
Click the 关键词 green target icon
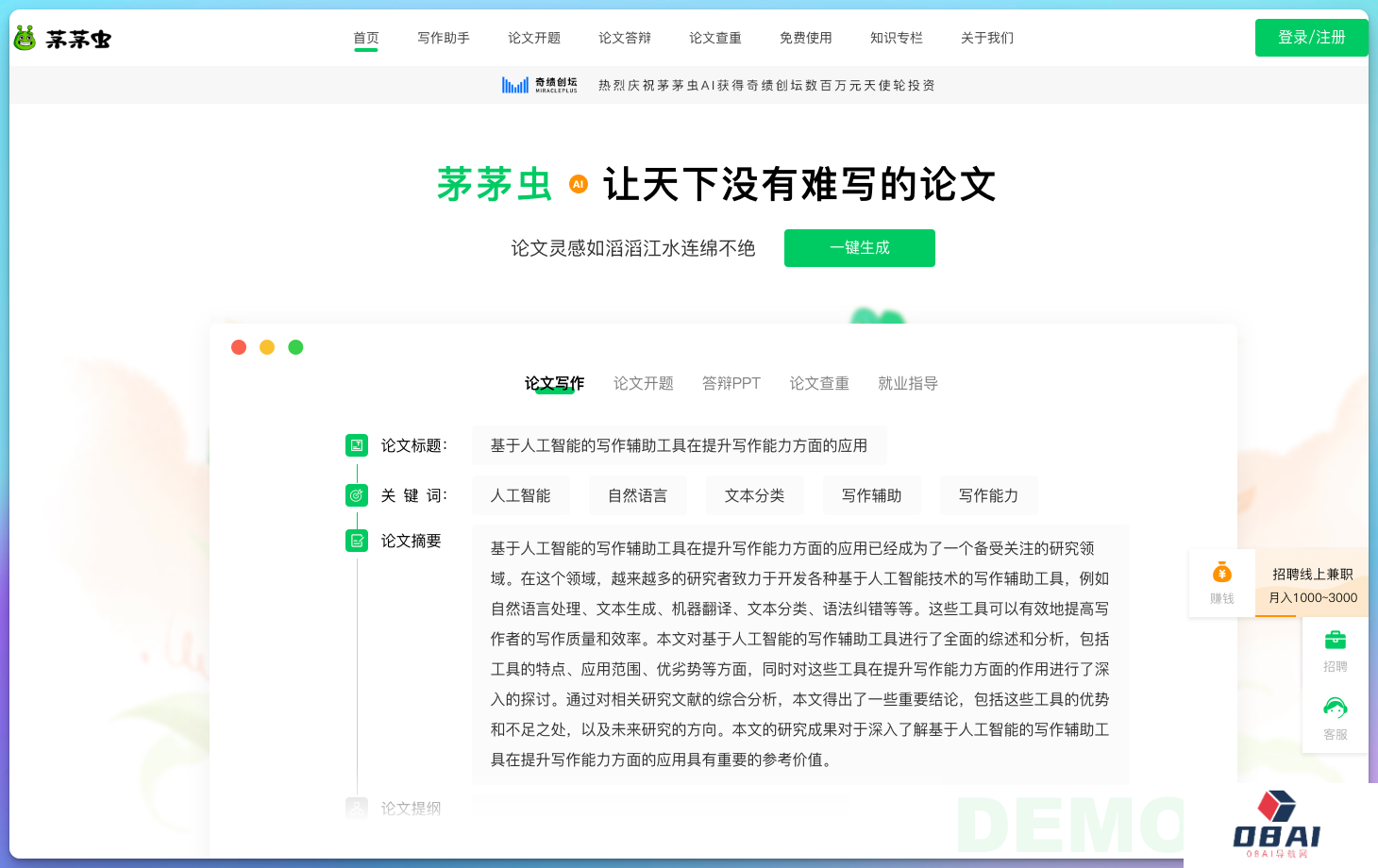357,495
